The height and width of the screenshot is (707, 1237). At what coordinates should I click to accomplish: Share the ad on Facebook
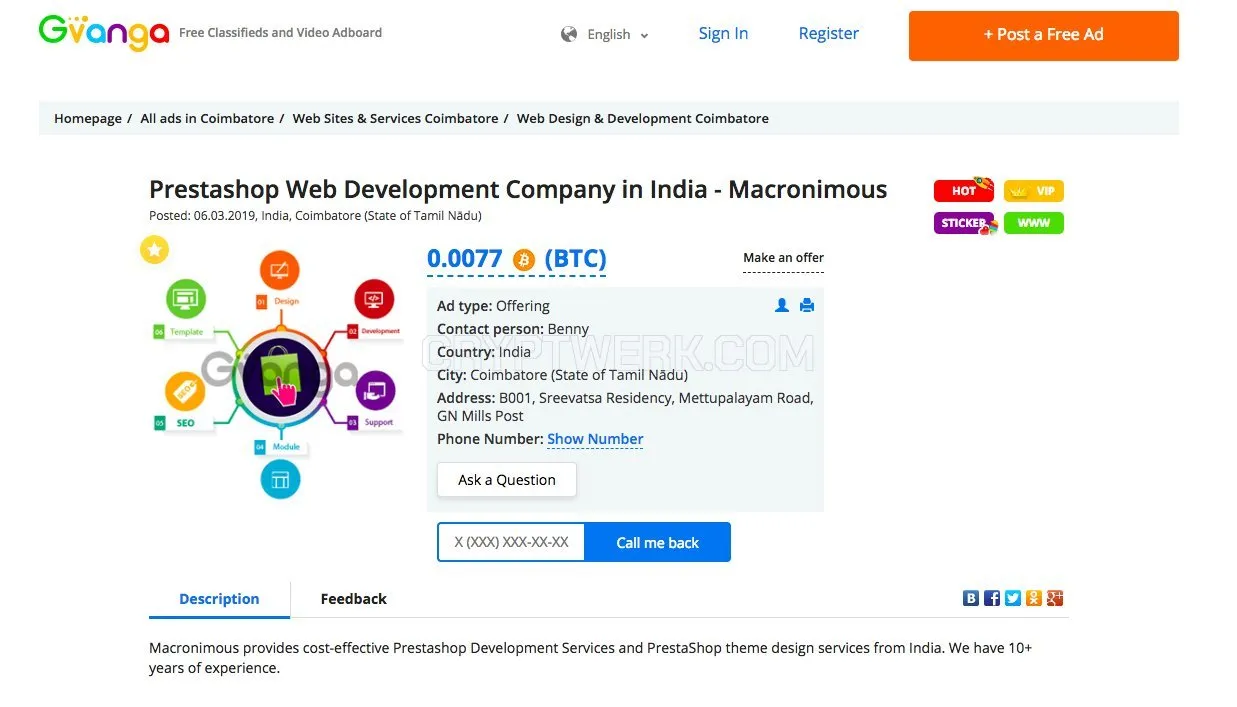pyautogui.click(x=992, y=598)
